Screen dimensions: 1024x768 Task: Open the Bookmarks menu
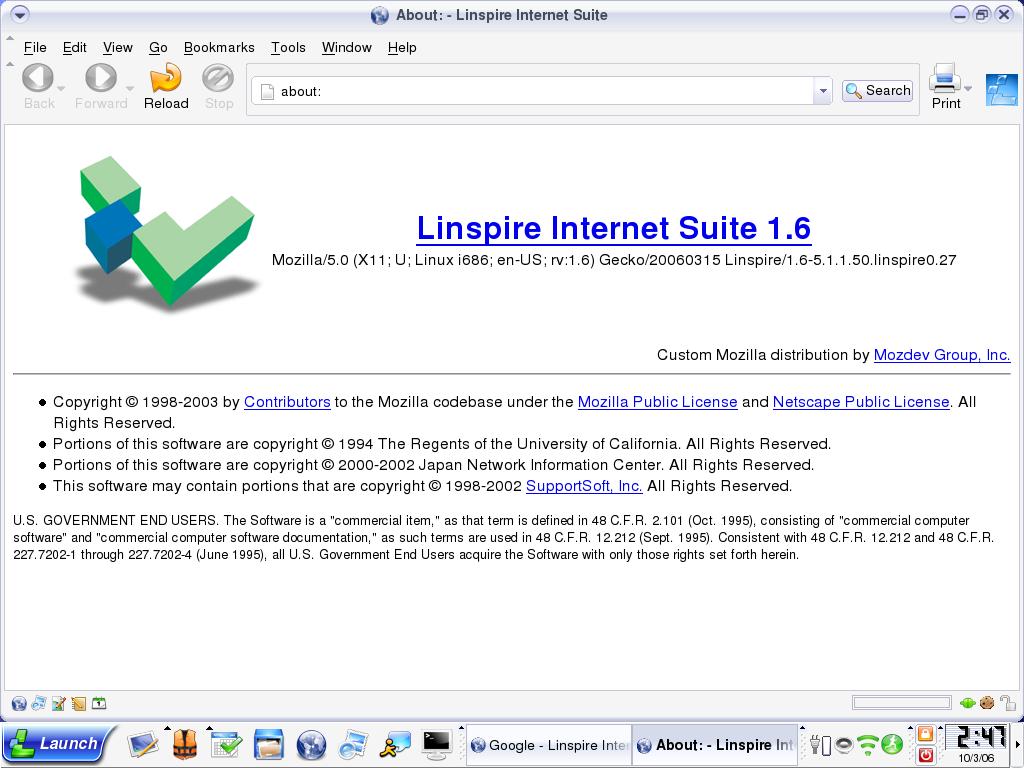(219, 47)
